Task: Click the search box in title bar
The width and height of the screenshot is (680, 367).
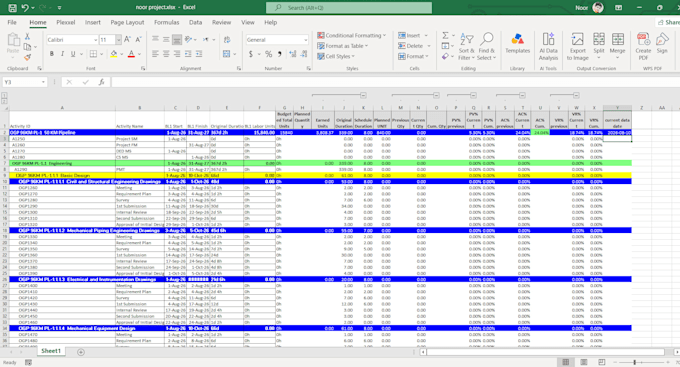Action: click(349, 7)
